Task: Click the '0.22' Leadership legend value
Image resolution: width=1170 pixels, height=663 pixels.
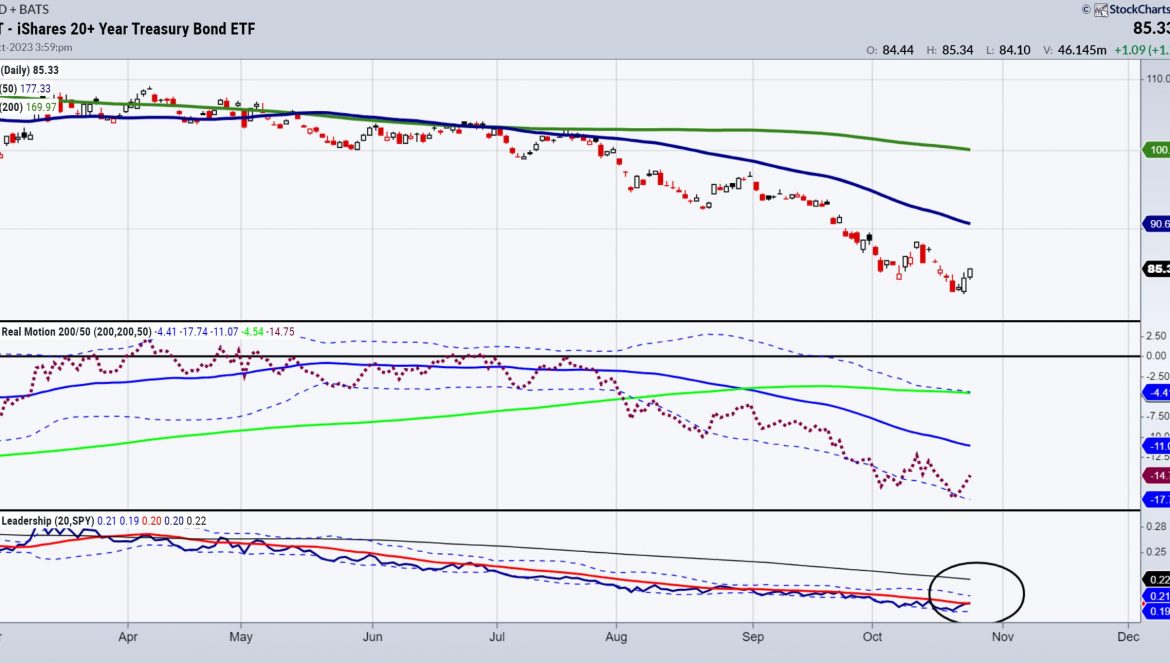Action: pos(196,521)
